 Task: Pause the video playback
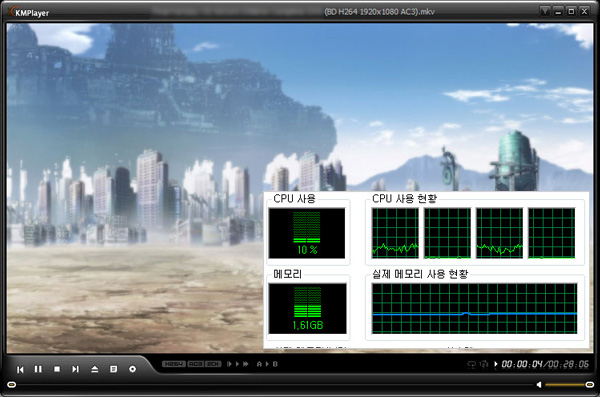click(38, 369)
